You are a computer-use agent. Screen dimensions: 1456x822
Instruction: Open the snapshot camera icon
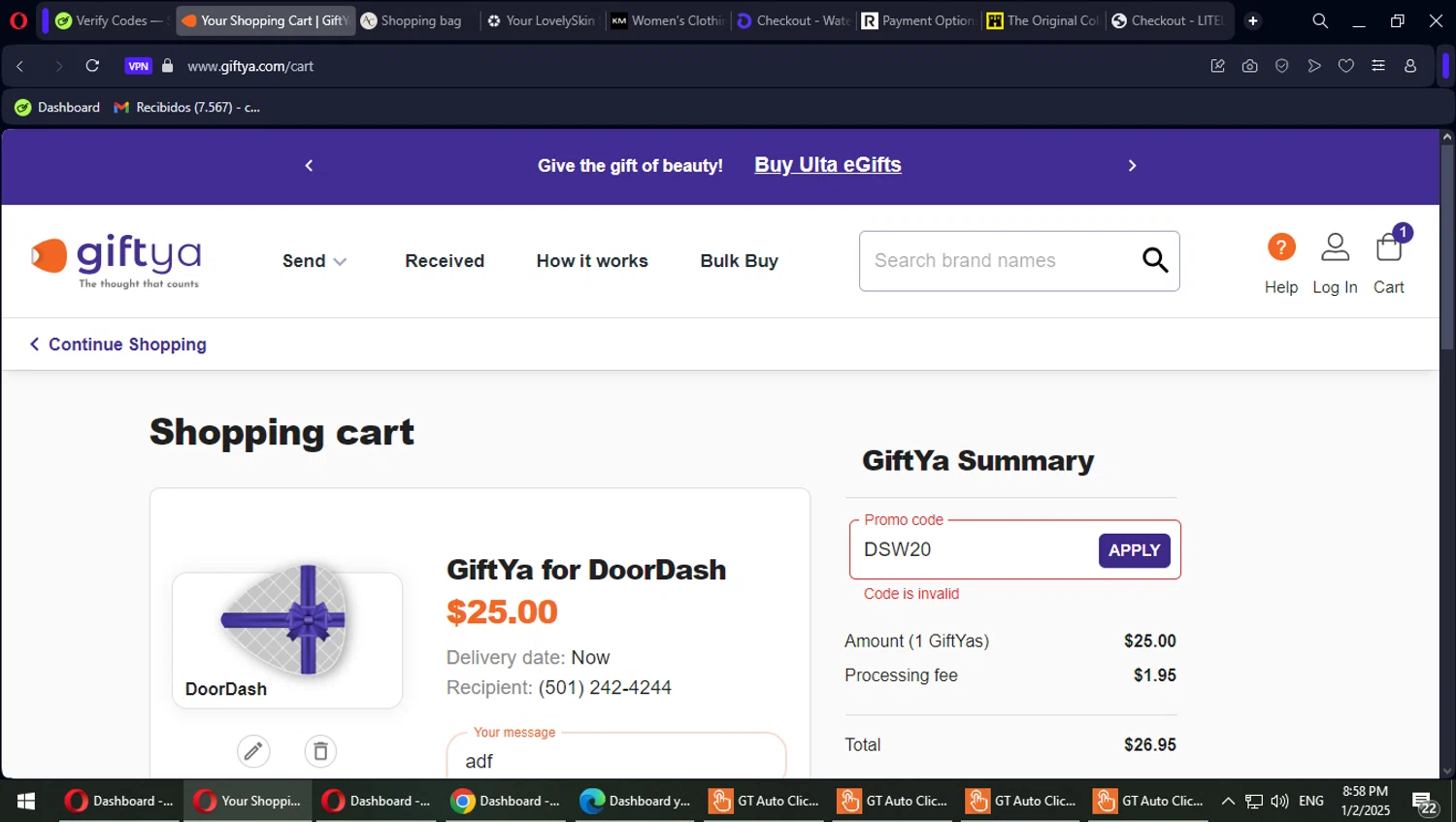tap(1250, 66)
